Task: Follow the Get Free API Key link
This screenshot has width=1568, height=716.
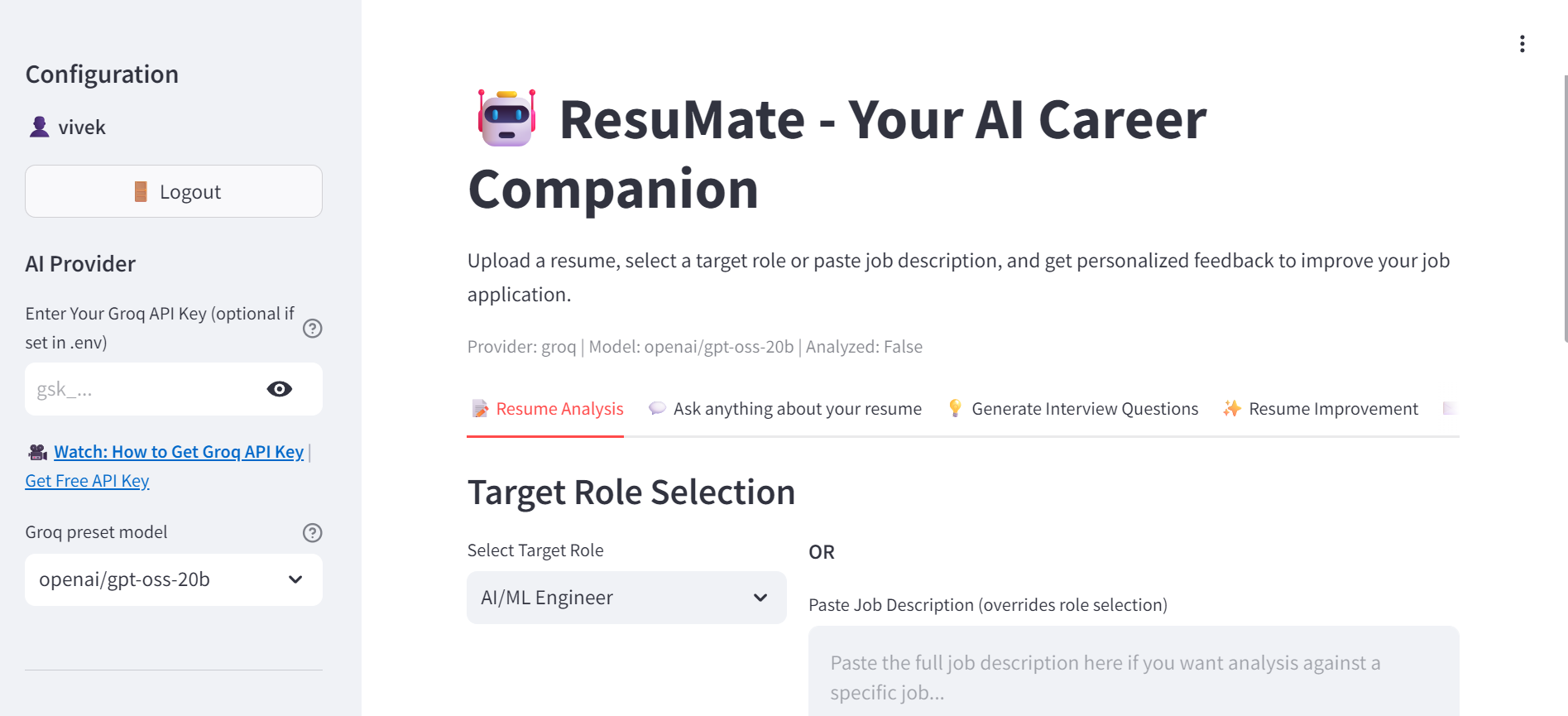Action: pos(87,481)
